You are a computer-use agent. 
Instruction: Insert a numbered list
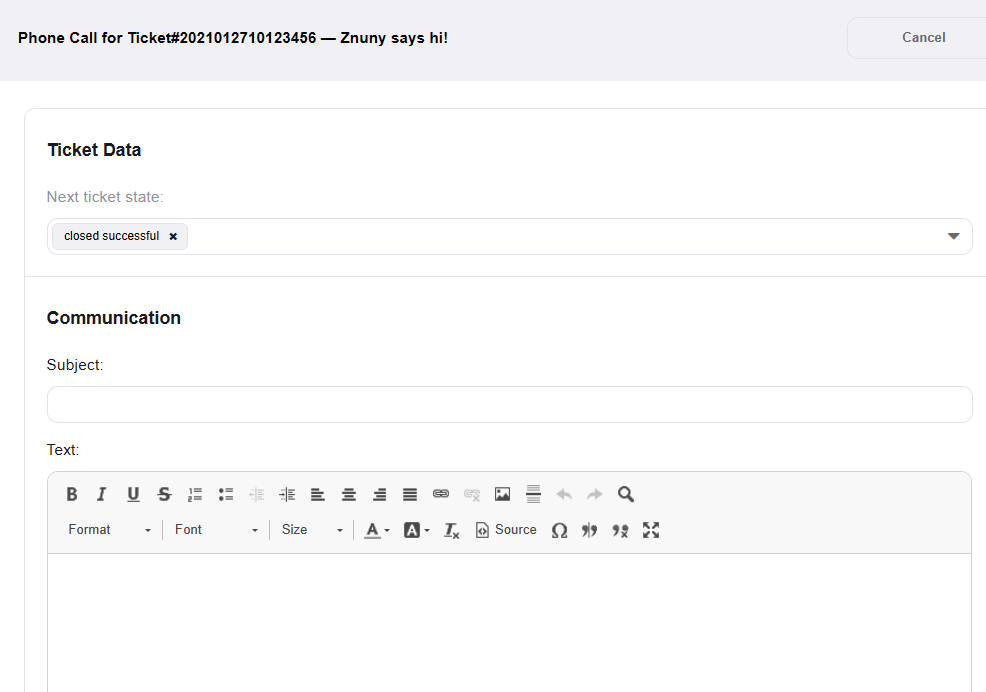[x=195, y=494]
